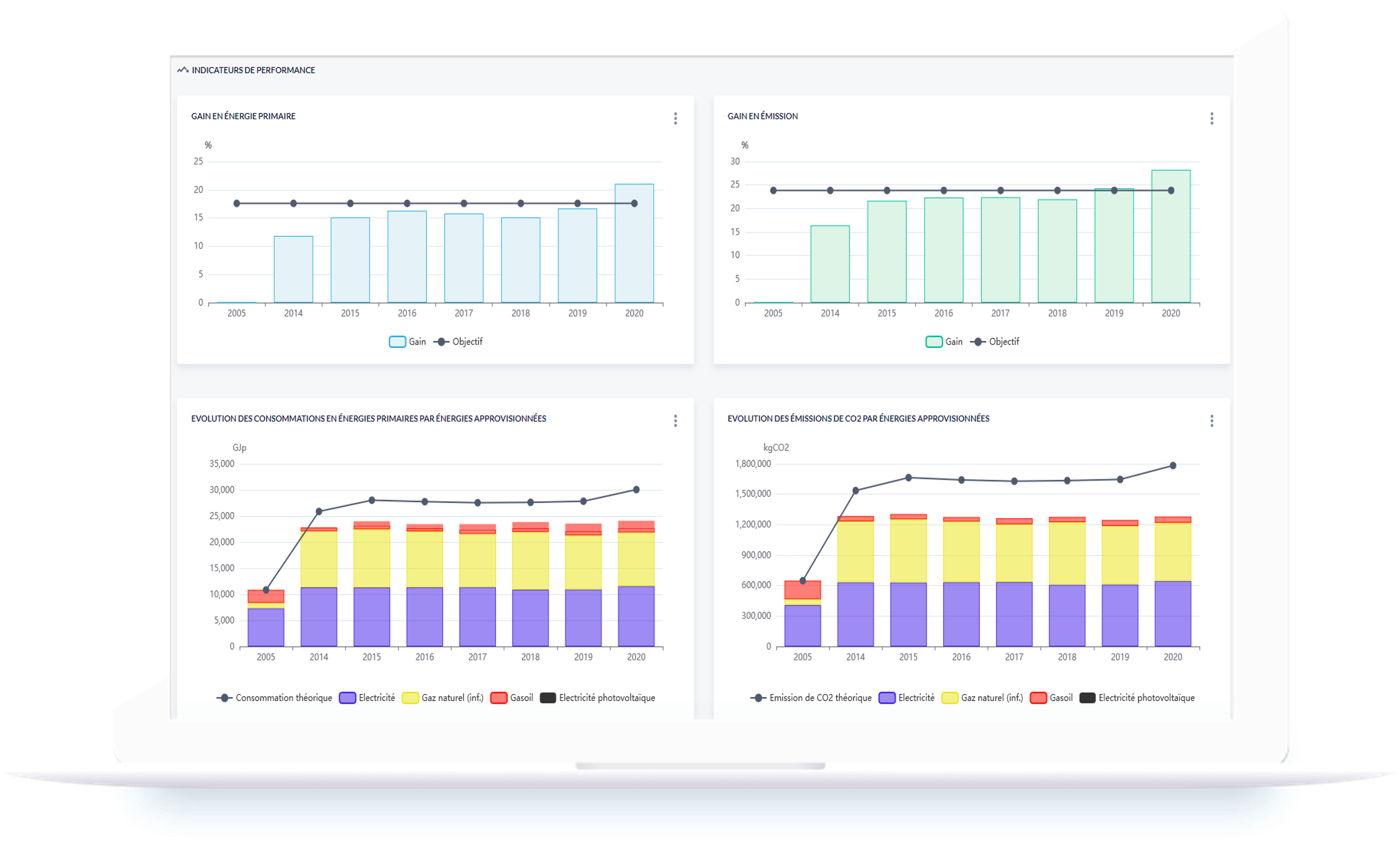
Task: Click the kgCO2 axis unit label
Action: coord(775,448)
